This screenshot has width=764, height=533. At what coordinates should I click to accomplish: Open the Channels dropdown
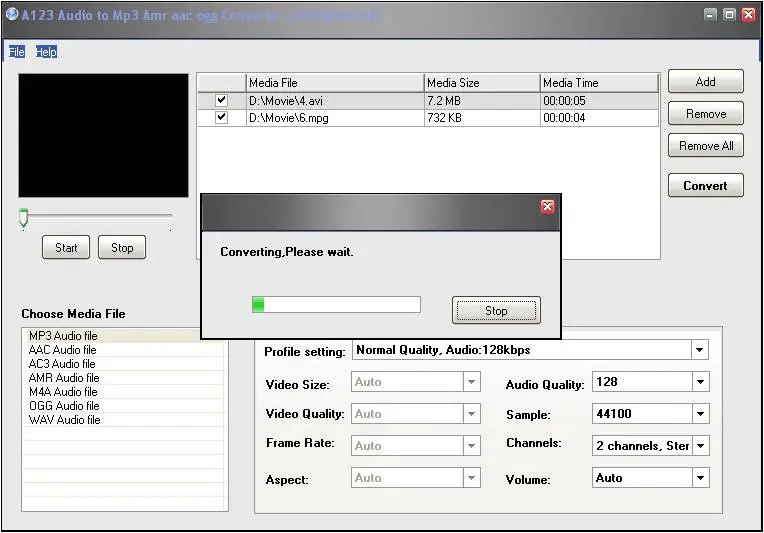(700, 446)
